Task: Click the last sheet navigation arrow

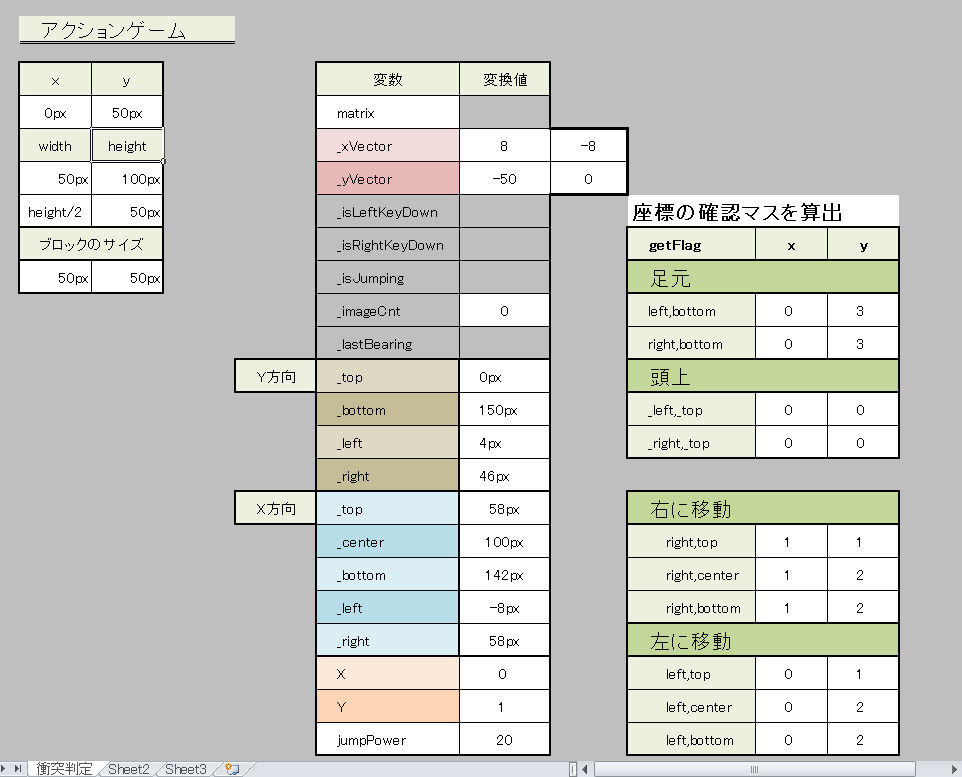Action: coord(18,769)
